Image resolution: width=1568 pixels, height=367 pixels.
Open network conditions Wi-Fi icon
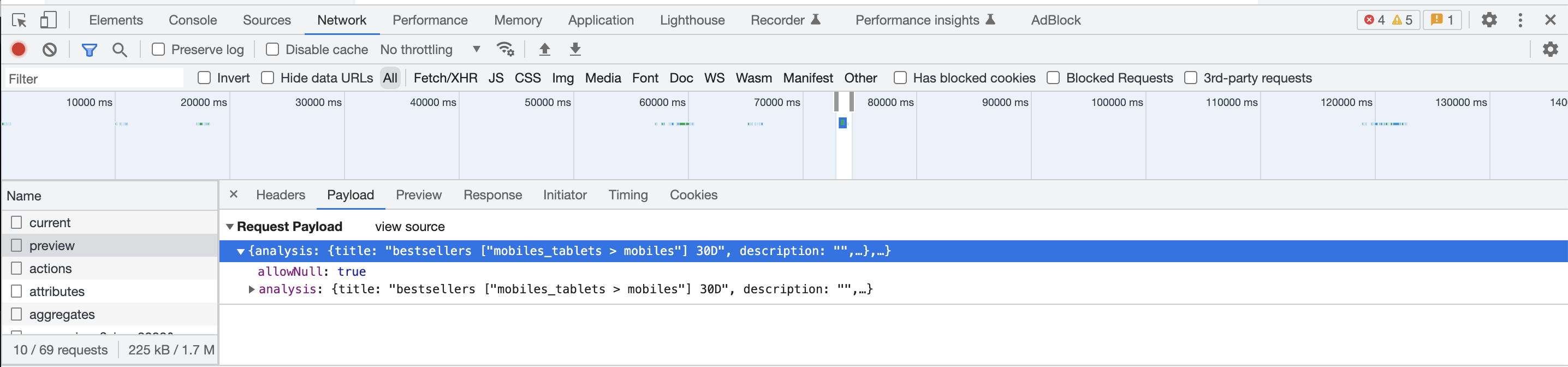click(x=505, y=49)
